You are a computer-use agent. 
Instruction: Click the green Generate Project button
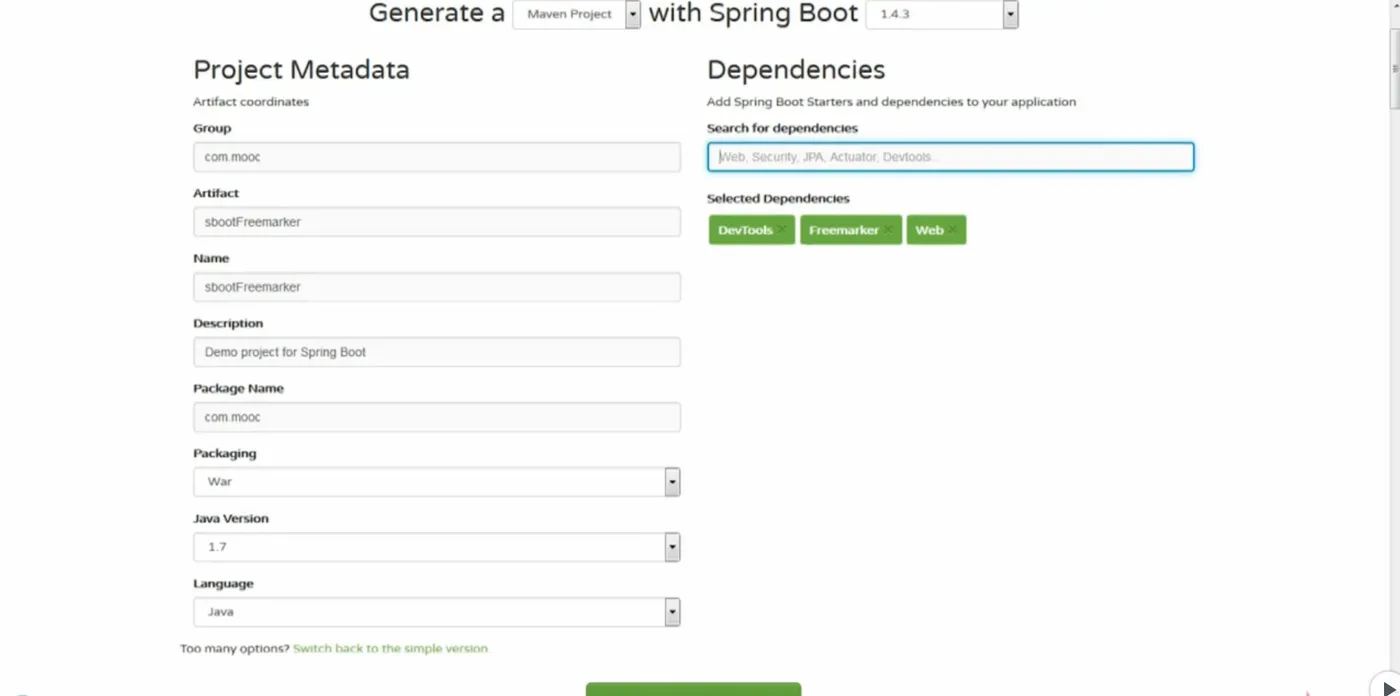click(x=693, y=689)
